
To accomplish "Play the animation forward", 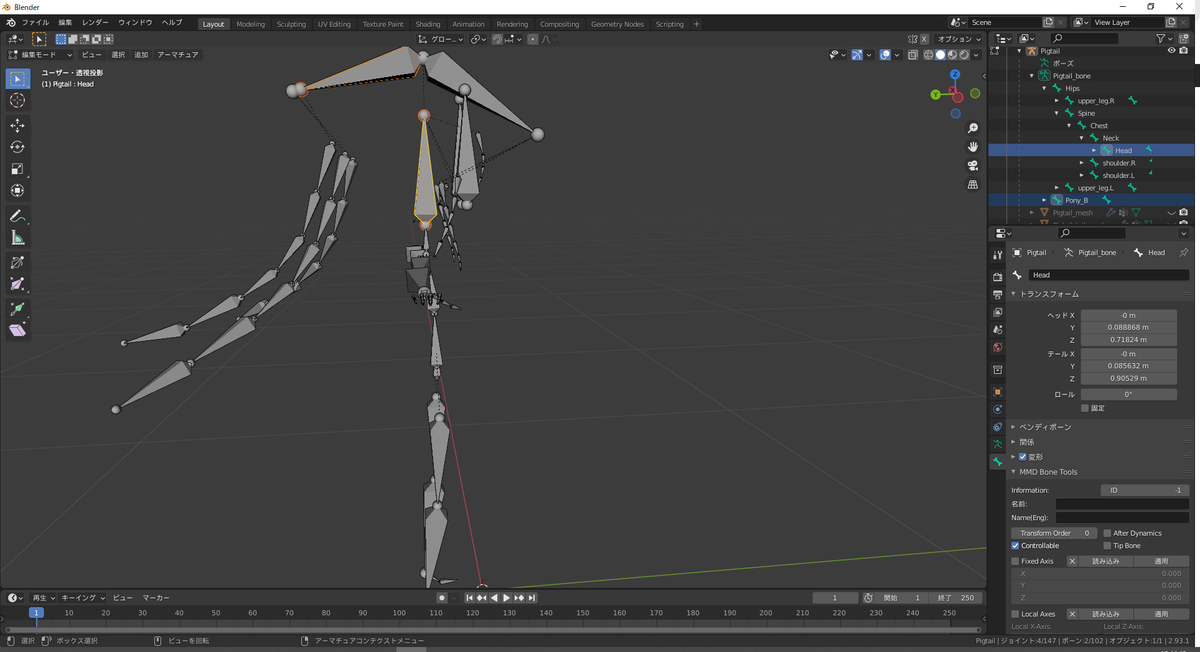I will click(506, 598).
